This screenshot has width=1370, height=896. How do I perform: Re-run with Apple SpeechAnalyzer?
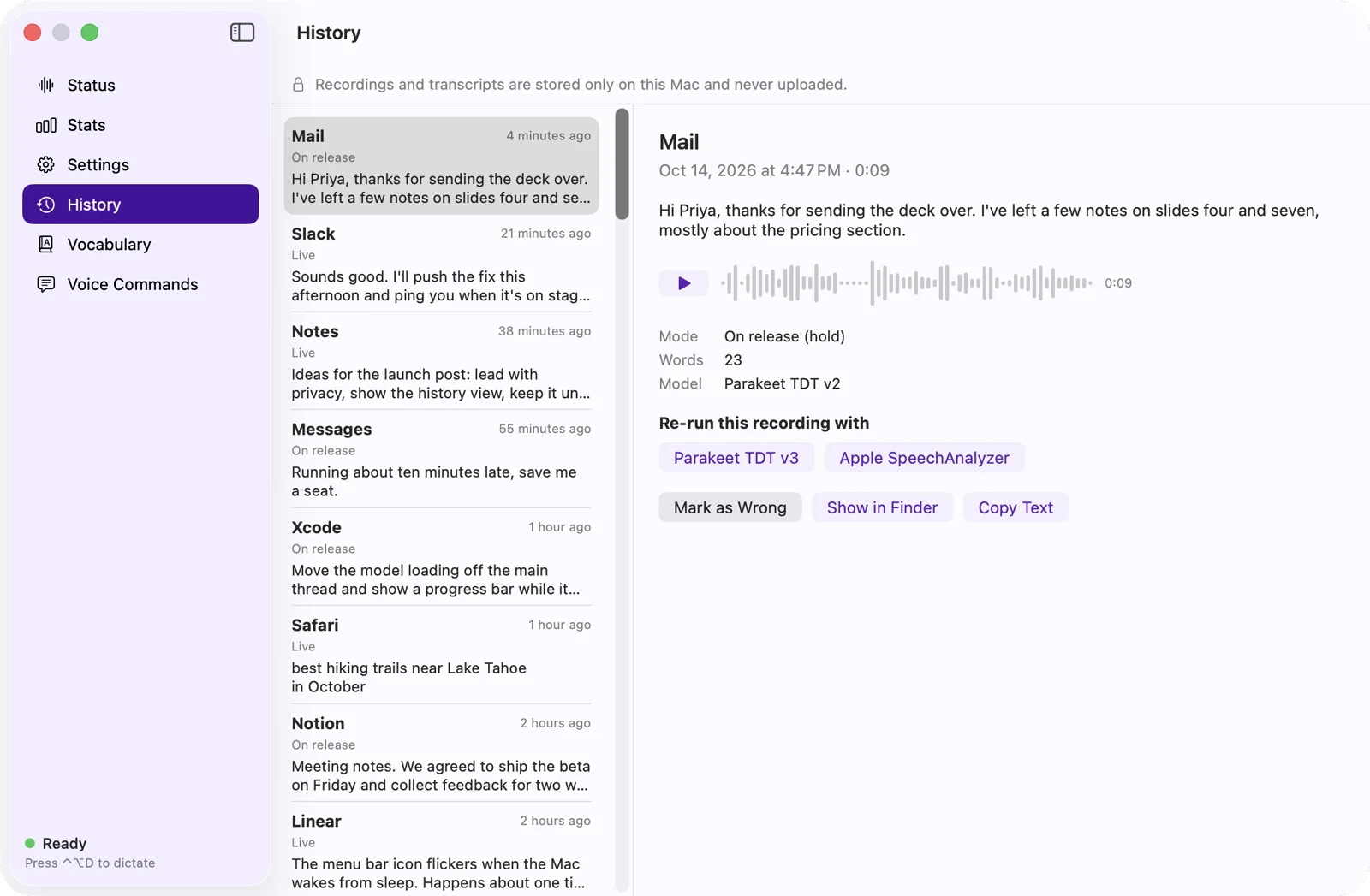click(924, 458)
